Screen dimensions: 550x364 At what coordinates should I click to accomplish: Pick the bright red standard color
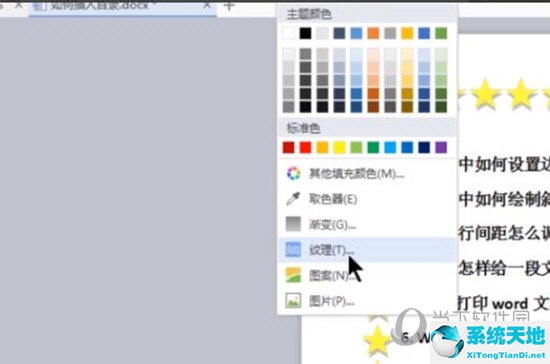(x=306, y=148)
